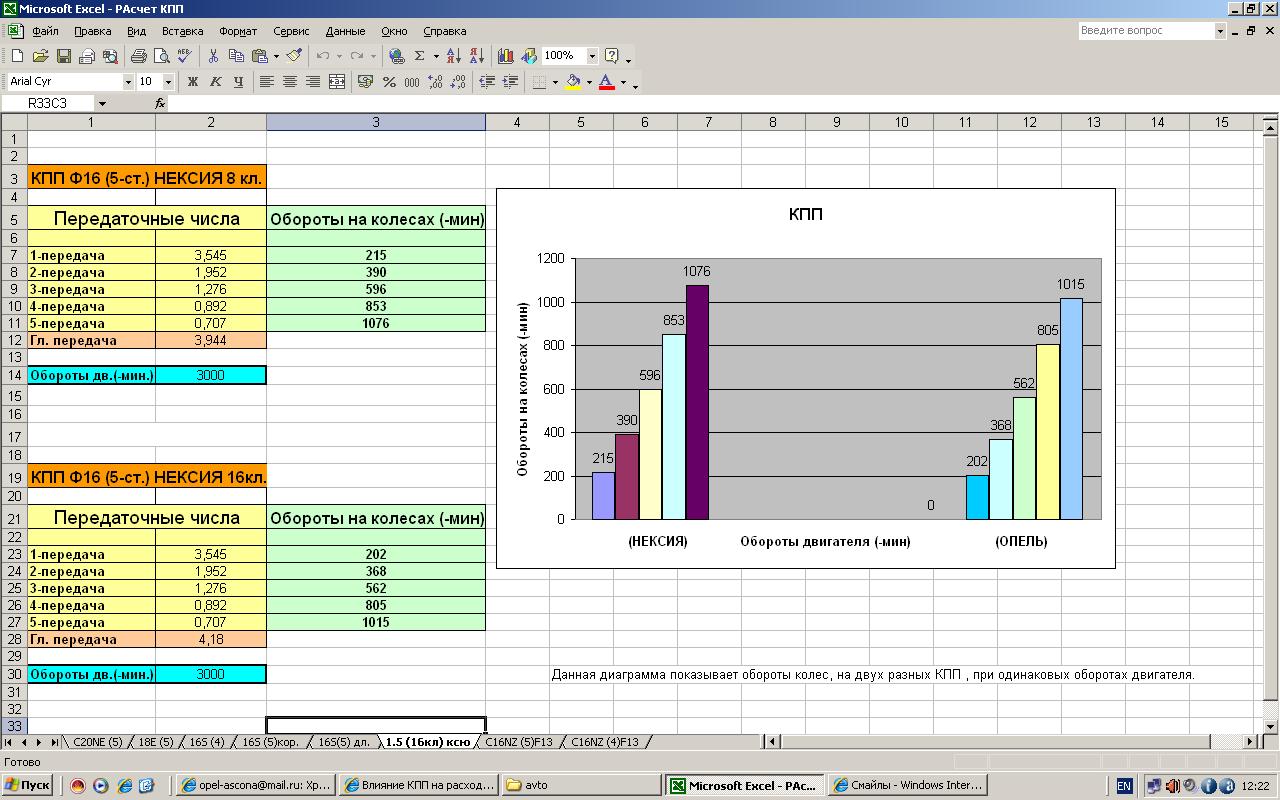
Task: Open the Формат menu
Action: (238, 31)
